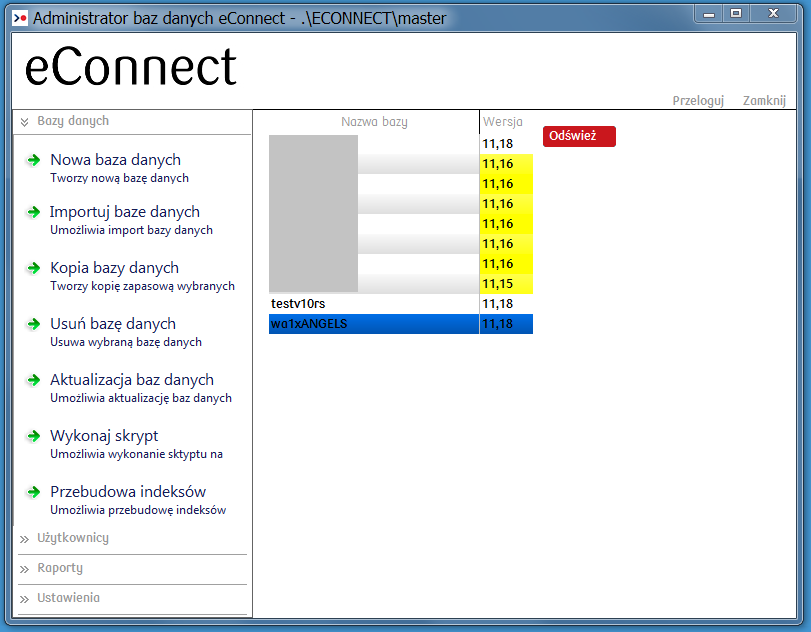Expand the Ustawienia section chevron

coord(24,599)
